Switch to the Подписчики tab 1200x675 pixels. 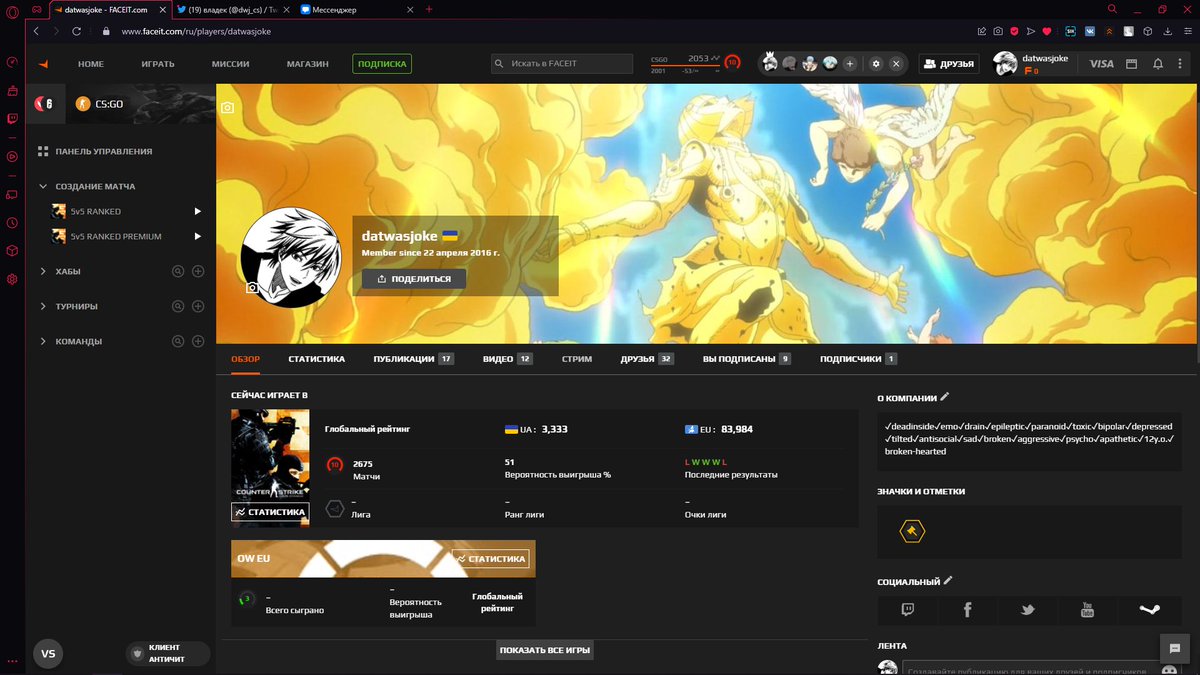[858, 358]
